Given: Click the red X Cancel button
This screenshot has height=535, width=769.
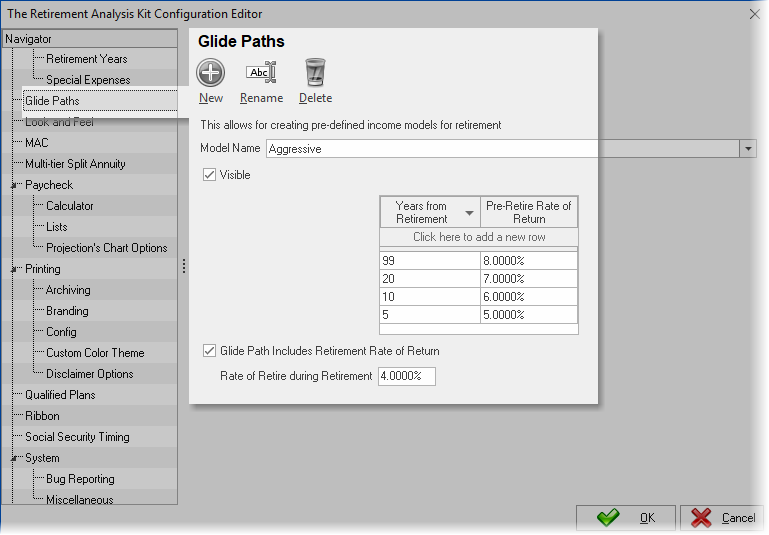Looking at the screenshot, I should 720,518.
